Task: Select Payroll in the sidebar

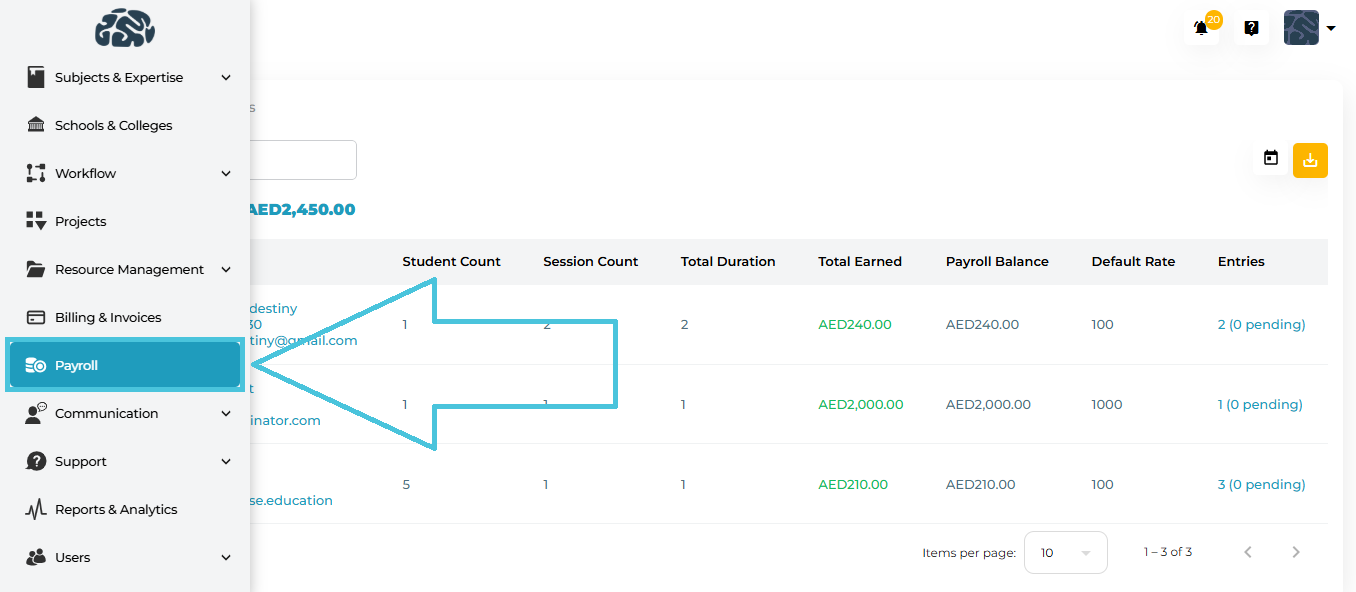Action: (x=124, y=365)
